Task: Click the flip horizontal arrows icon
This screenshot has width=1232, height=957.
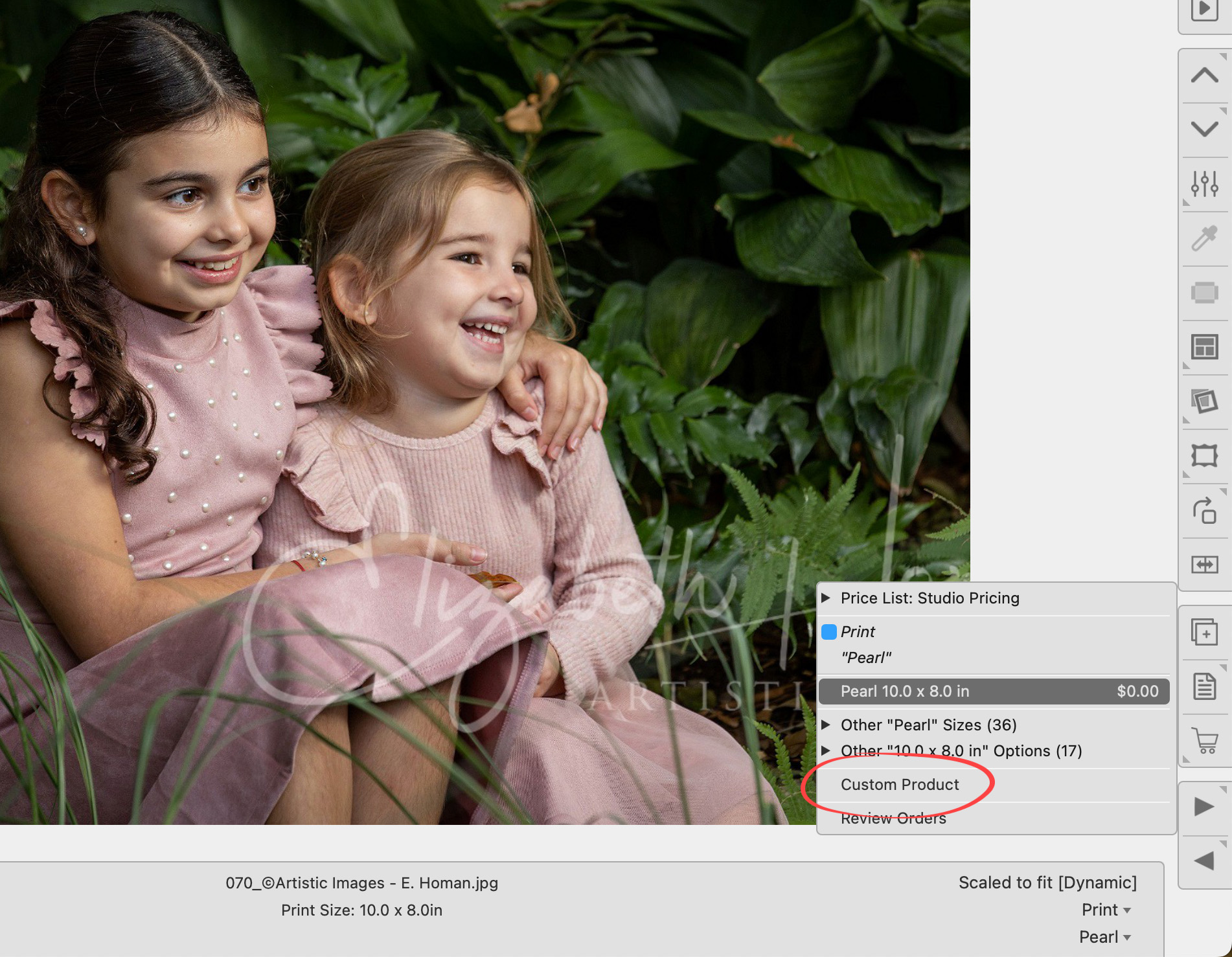Action: pyautogui.click(x=1204, y=565)
